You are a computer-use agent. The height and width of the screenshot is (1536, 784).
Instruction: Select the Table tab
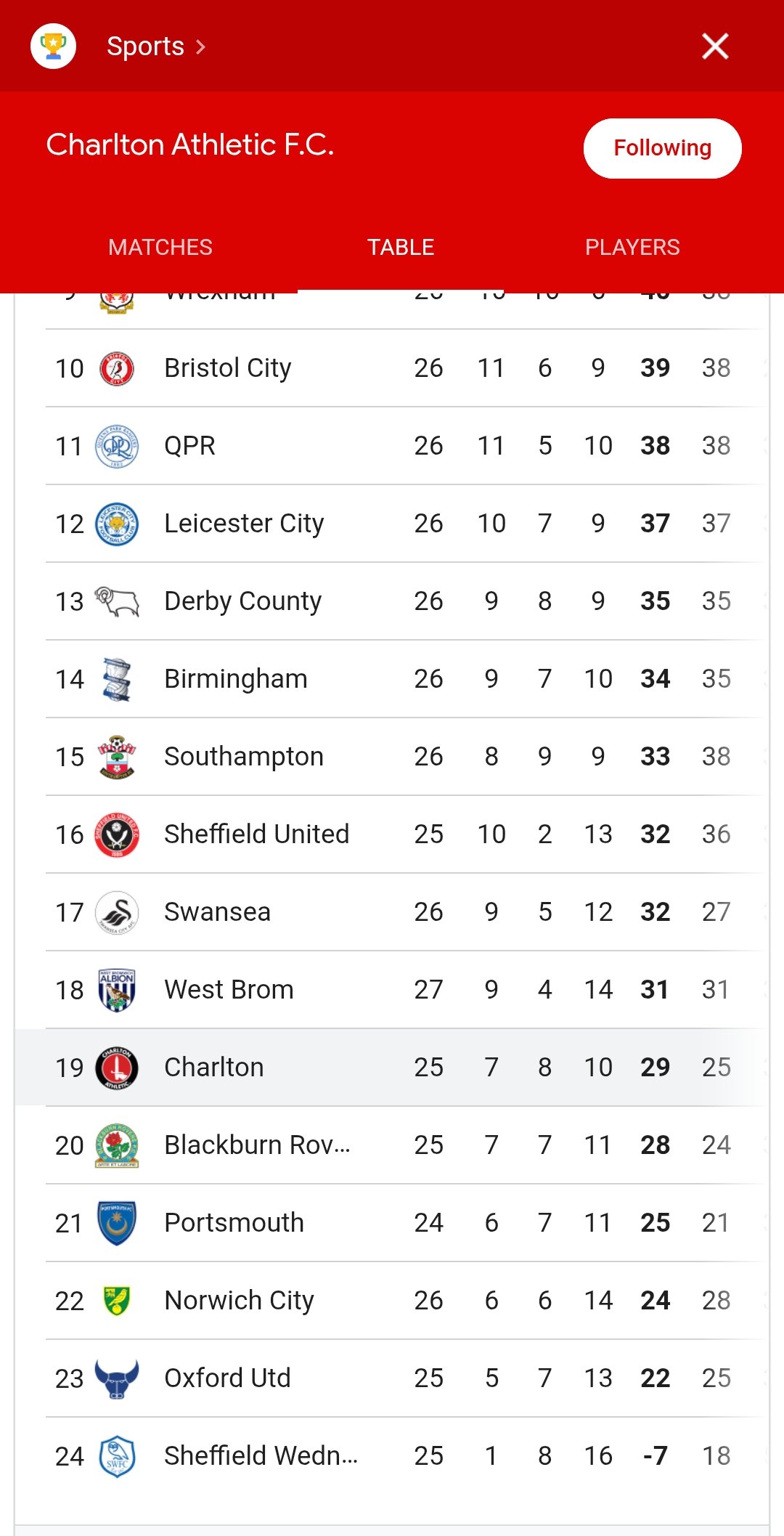pyautogui.click(x=401, y=248)
